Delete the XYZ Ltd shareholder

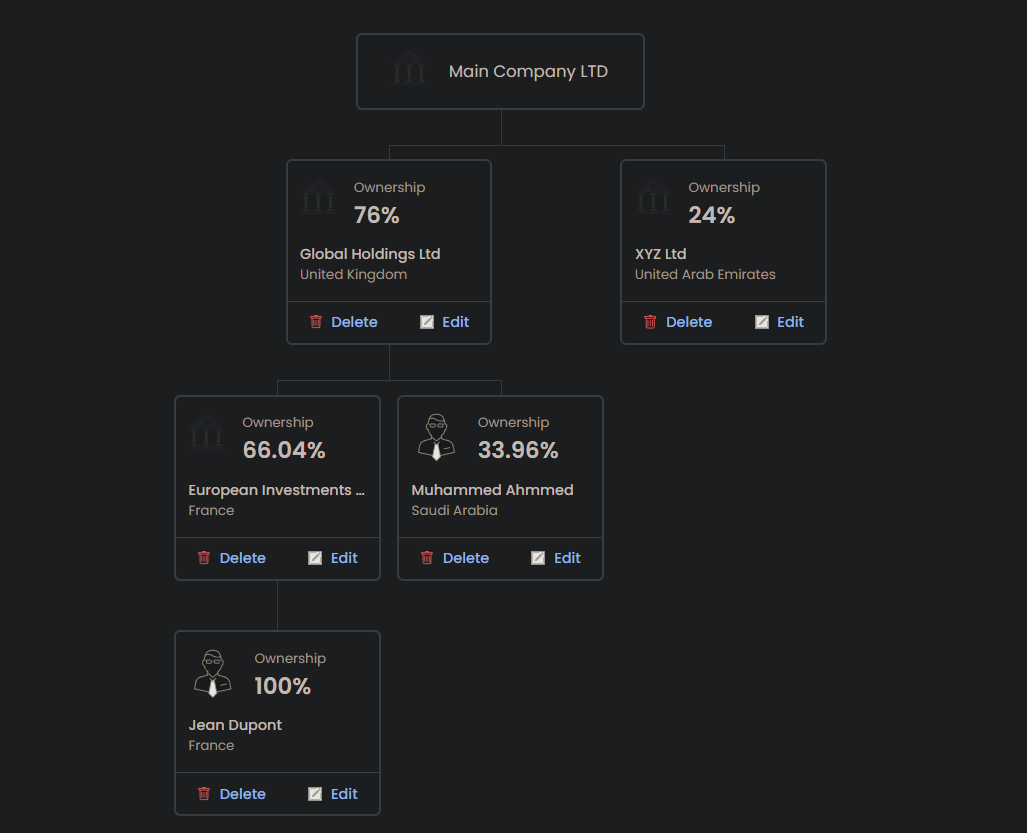689,322
